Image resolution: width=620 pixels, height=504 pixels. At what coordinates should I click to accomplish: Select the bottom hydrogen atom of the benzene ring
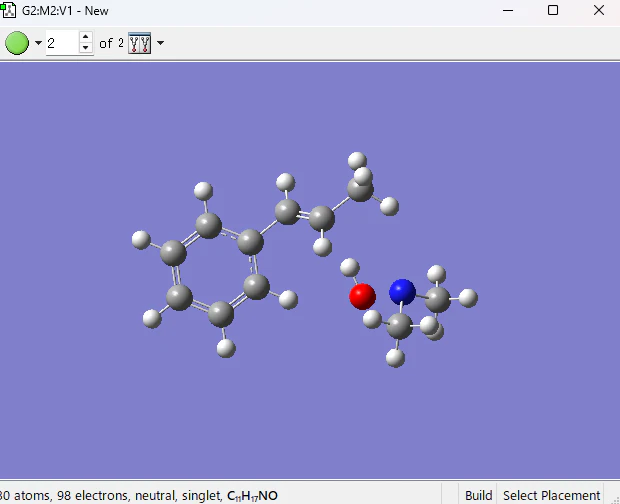pyautogui.click(x=226, y=348)
